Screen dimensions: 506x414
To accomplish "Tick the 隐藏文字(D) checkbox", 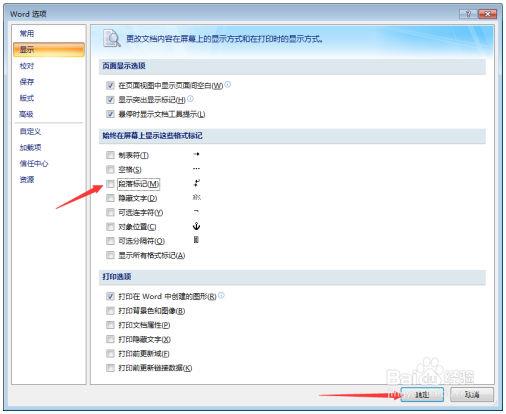I will [x=110, y=198].
